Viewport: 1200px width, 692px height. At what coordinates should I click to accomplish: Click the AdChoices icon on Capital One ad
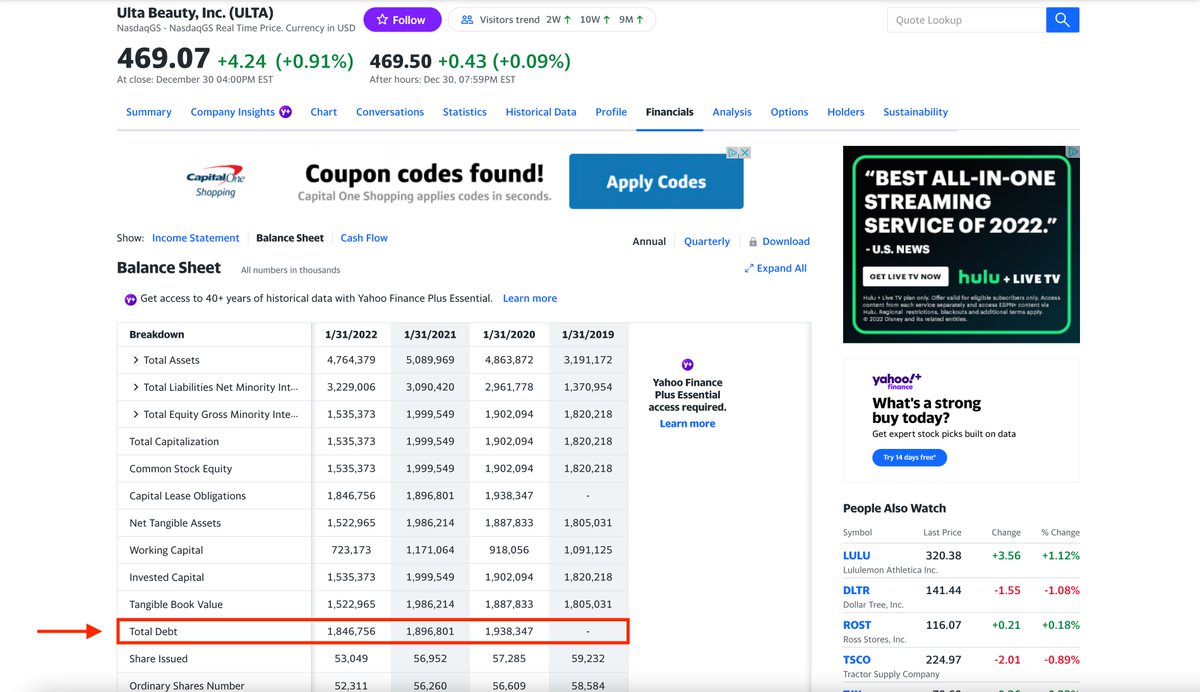click(733, 153)
